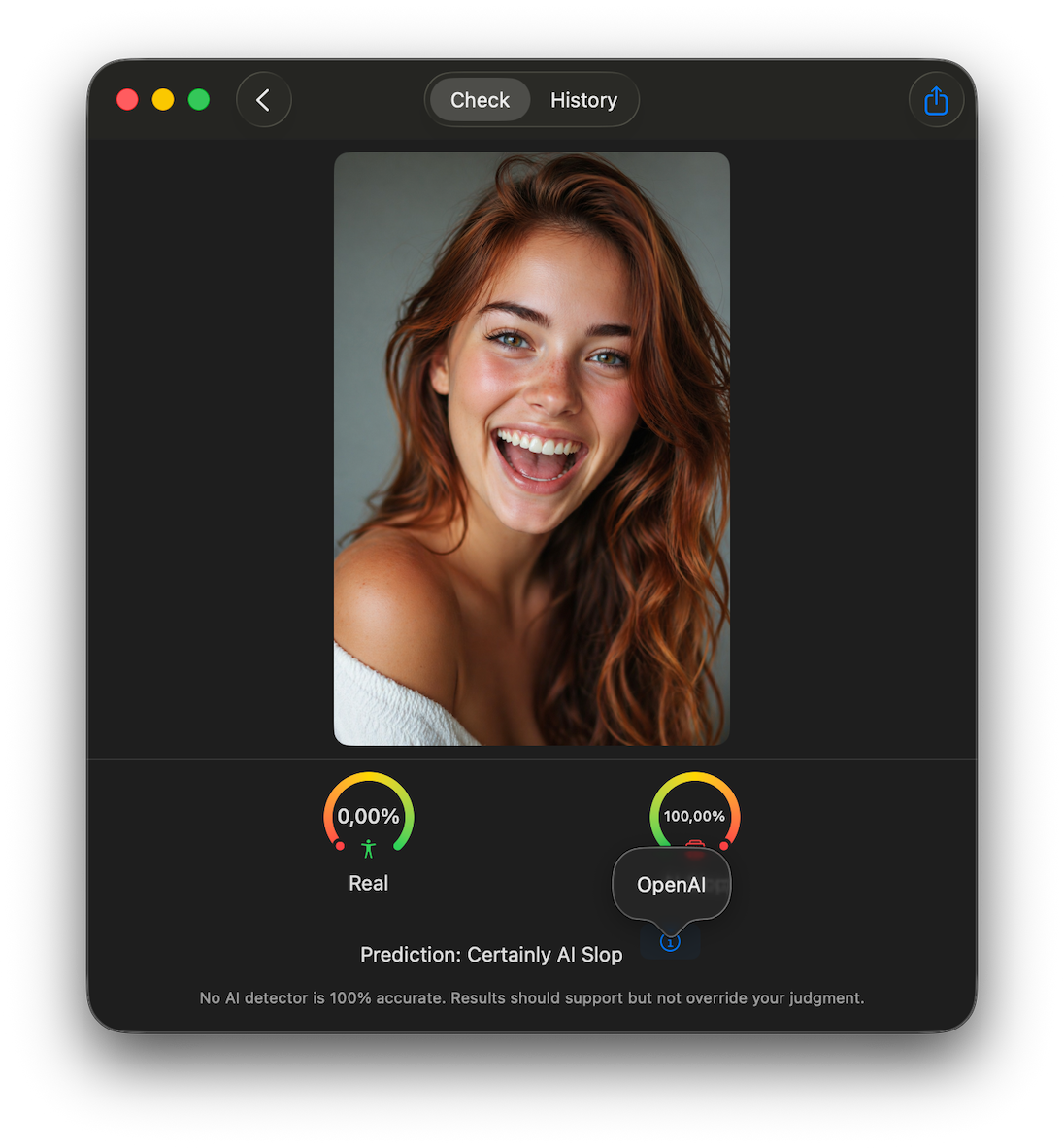Click the '100,00%' value text
The height and width of the screenshot is (1148, 1064).
(694, 816)
